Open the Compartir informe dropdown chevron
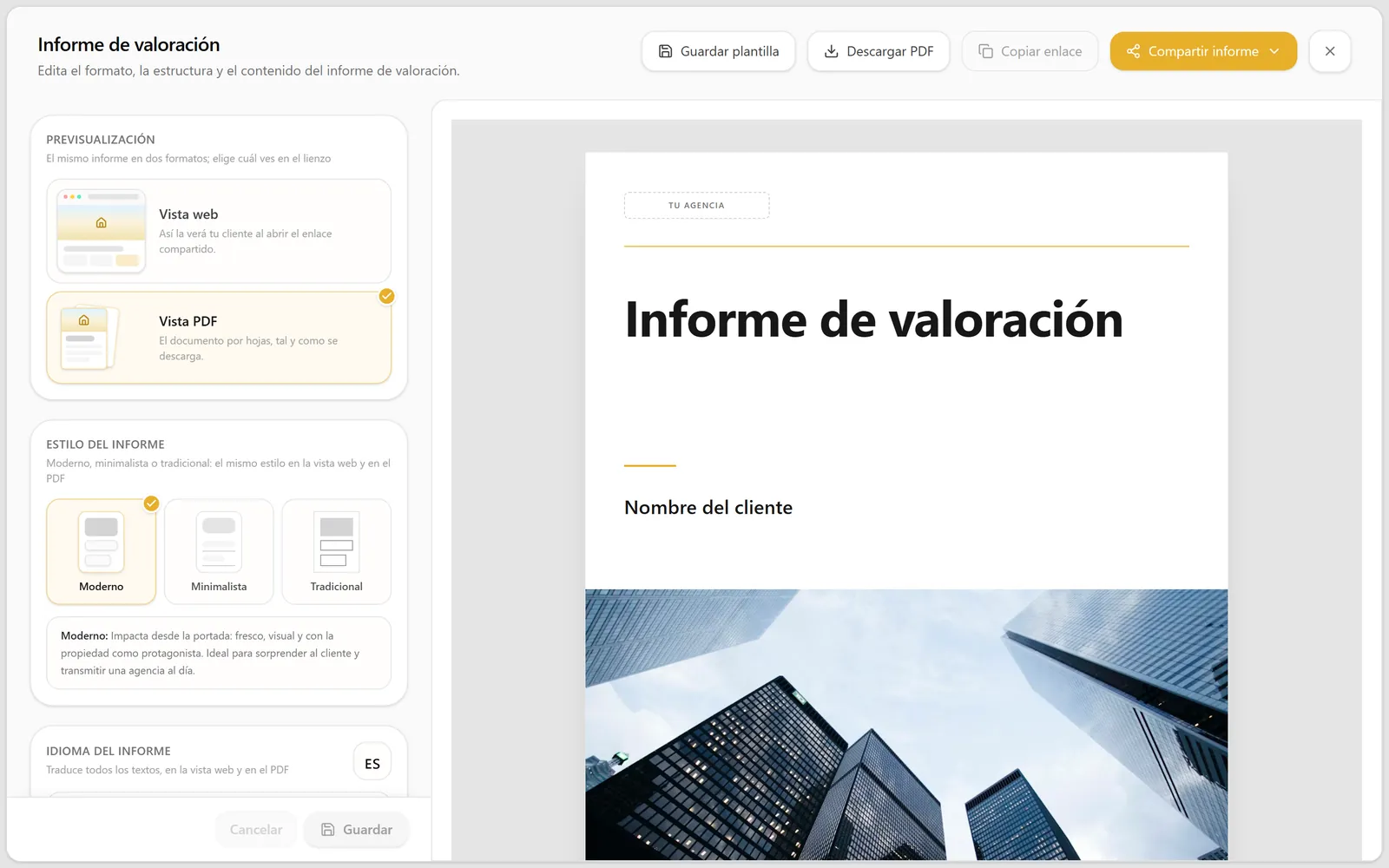Viewport: 1389px width, 868px height. point(1274,51)
